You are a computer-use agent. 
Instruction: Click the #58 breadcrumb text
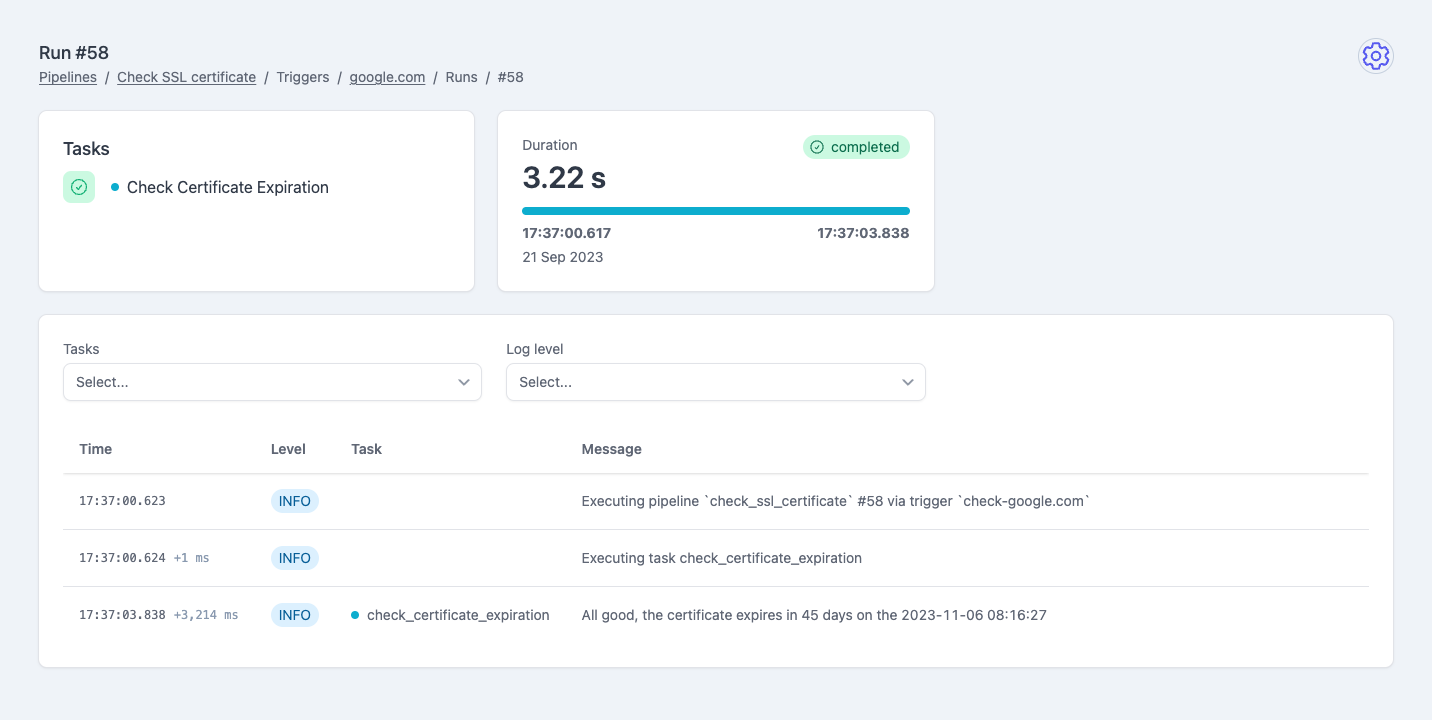click(x=511, y=77)
